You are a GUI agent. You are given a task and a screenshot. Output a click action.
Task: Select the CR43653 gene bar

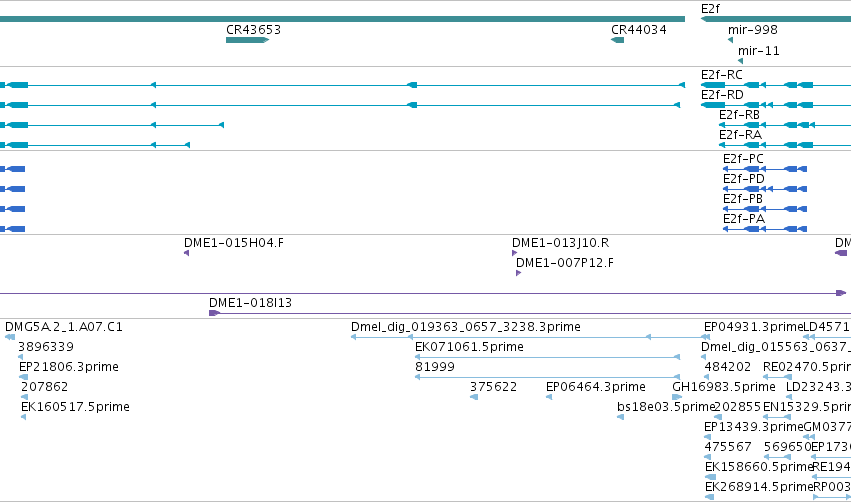coord(247,40)
